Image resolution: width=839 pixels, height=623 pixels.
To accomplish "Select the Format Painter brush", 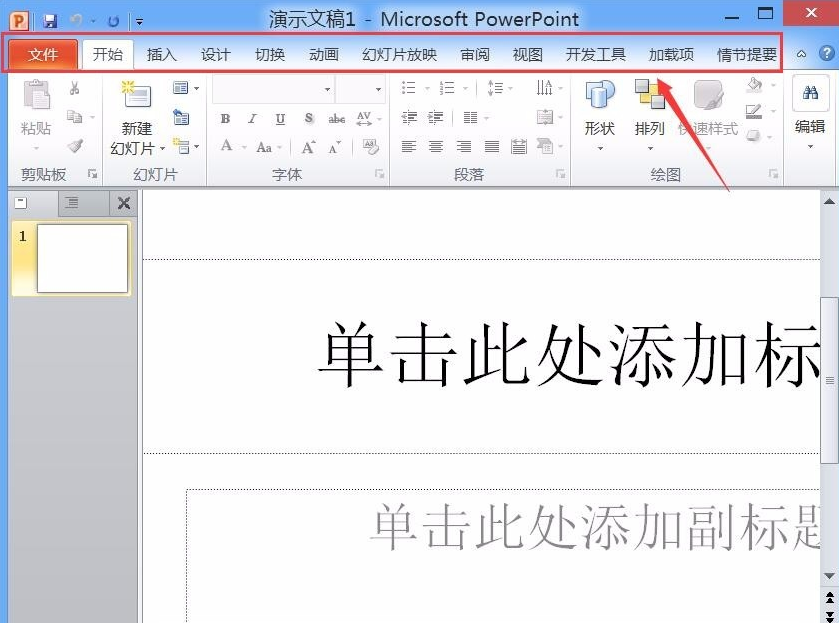I will pos(75,146).
